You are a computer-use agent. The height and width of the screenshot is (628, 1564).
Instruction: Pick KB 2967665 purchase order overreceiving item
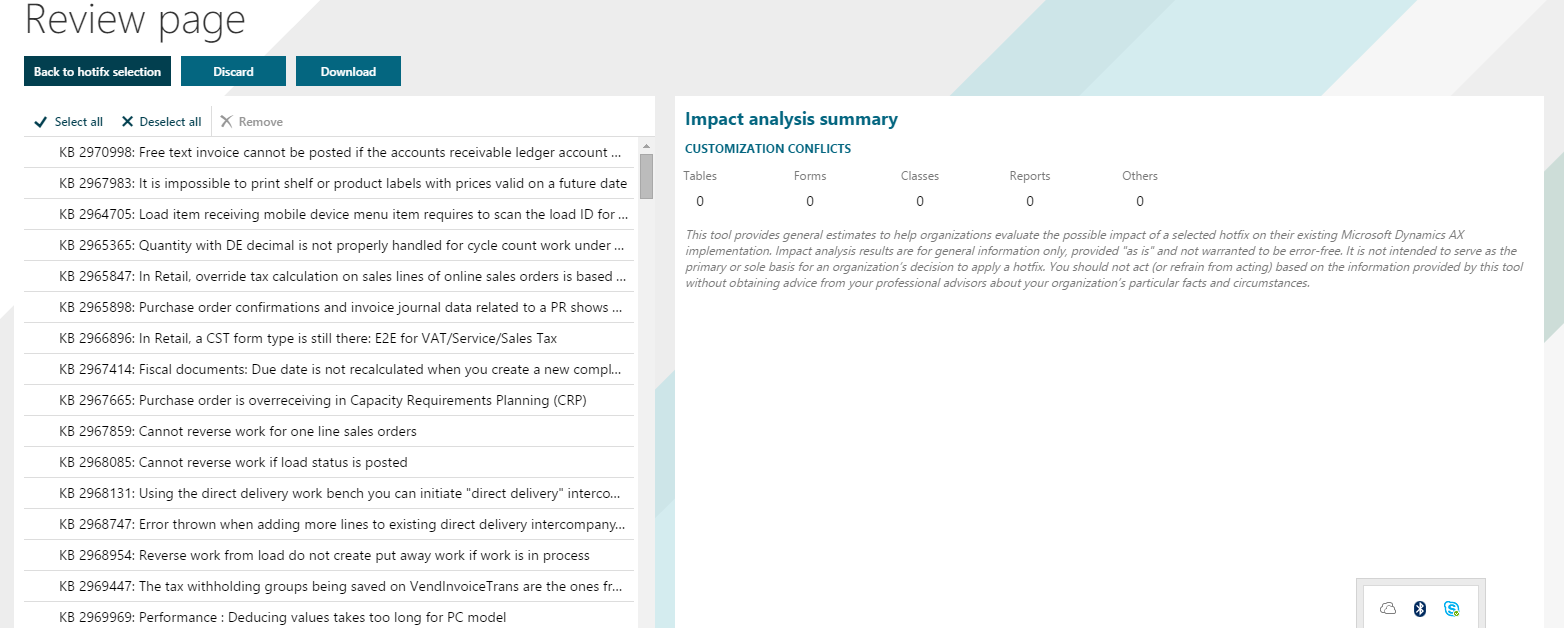(x=322, y=400)
